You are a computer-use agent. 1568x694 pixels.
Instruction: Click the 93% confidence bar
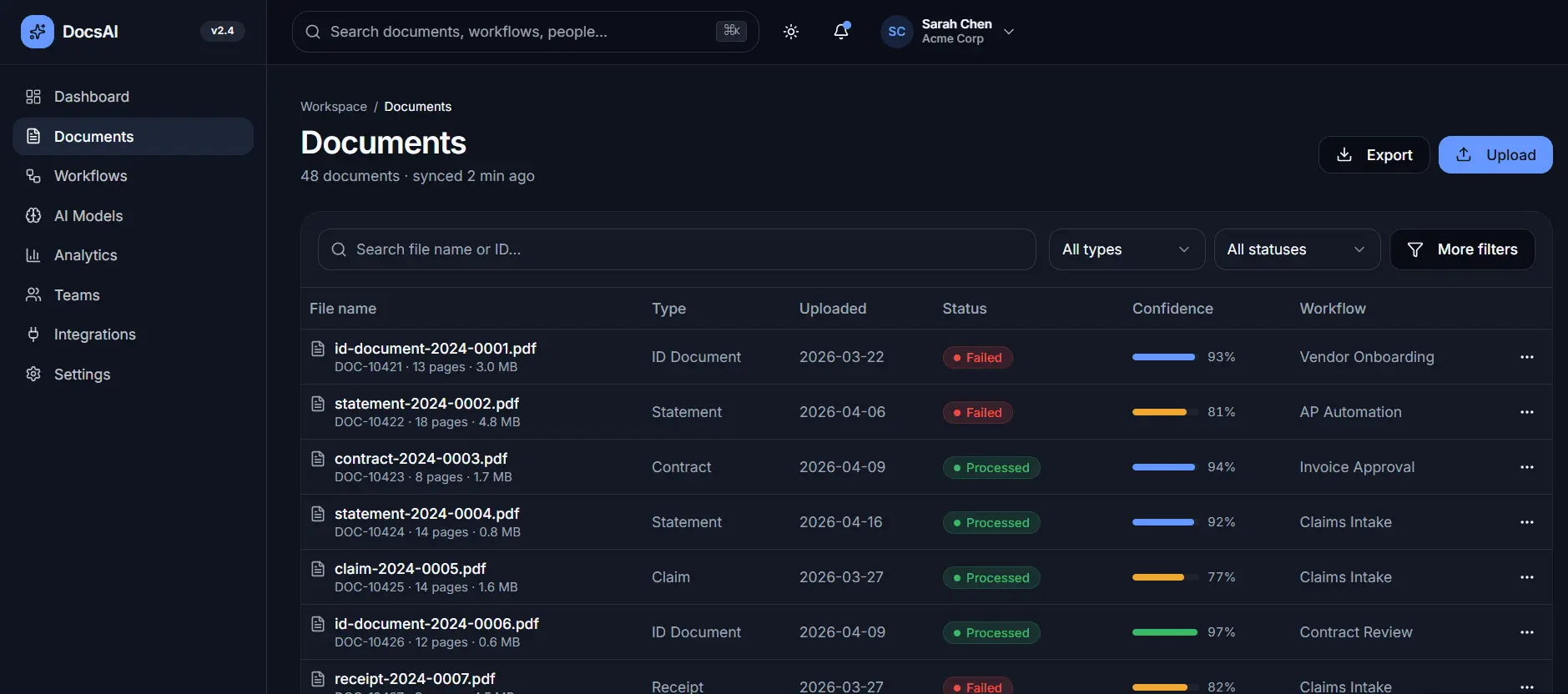(1165, 357)
